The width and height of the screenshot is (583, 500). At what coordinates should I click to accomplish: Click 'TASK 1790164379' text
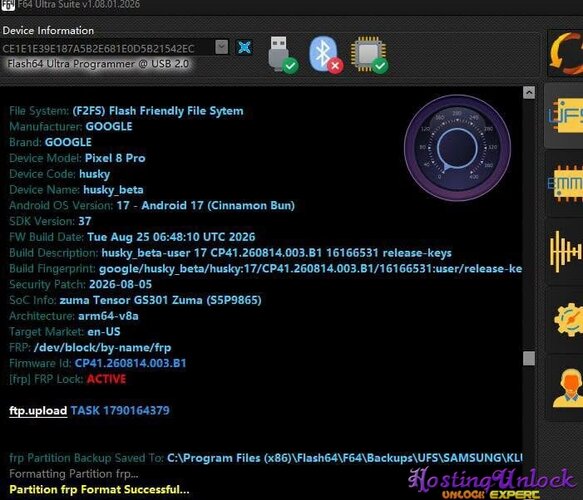120,410
